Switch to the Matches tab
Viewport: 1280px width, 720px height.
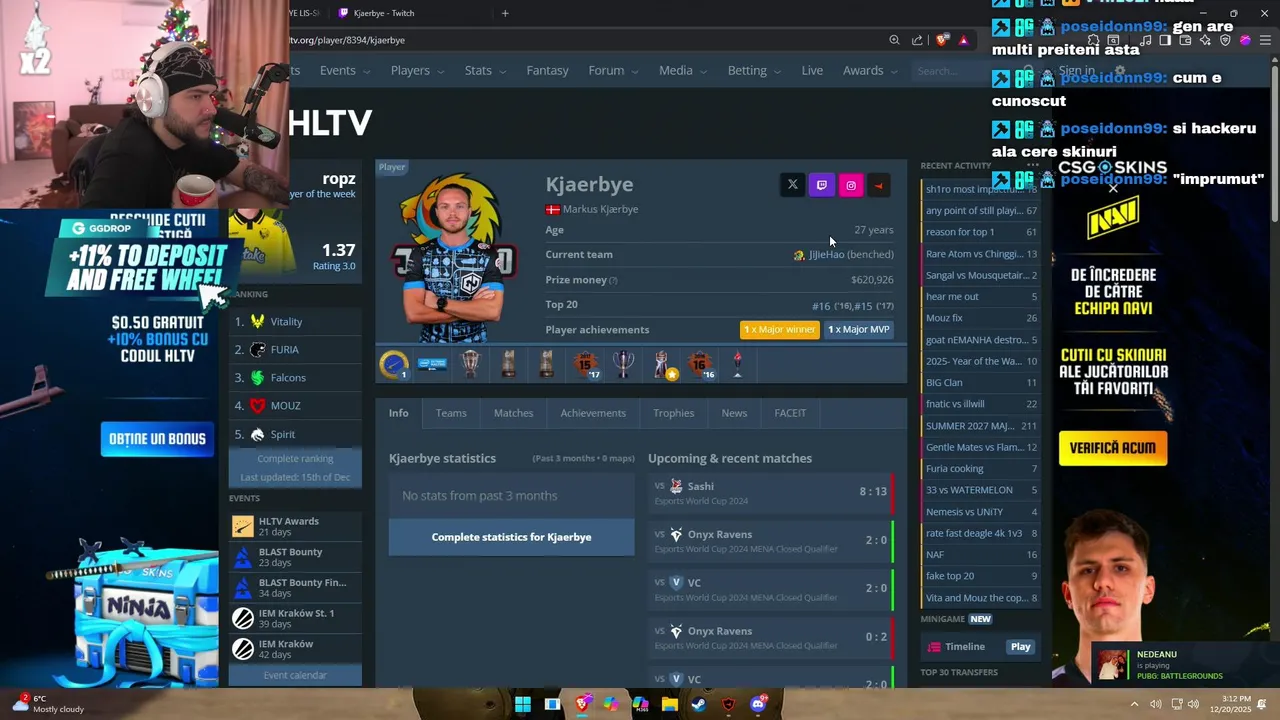513,413
